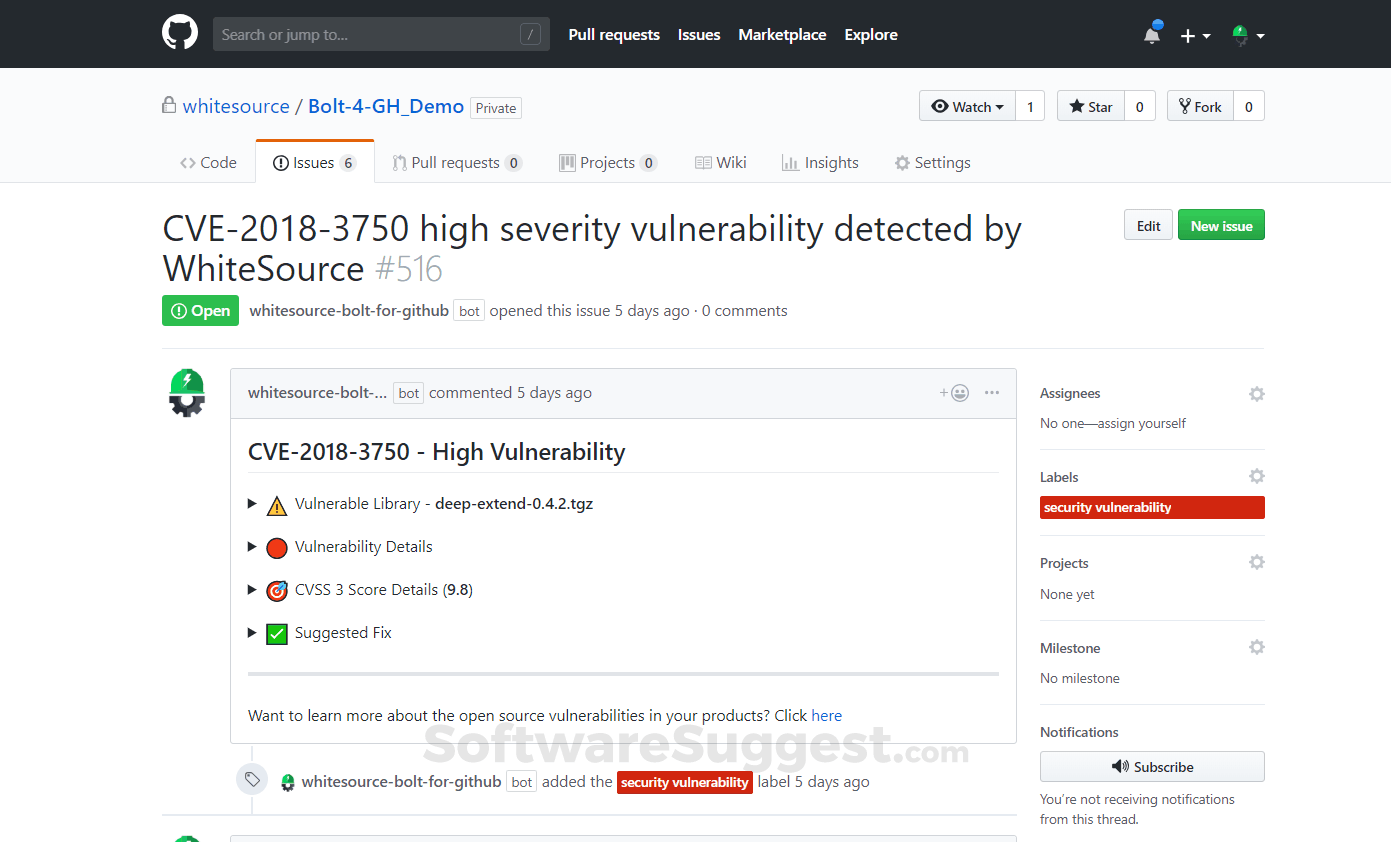
Task: Click the CVSS target icon
Action: coord(277,591)
